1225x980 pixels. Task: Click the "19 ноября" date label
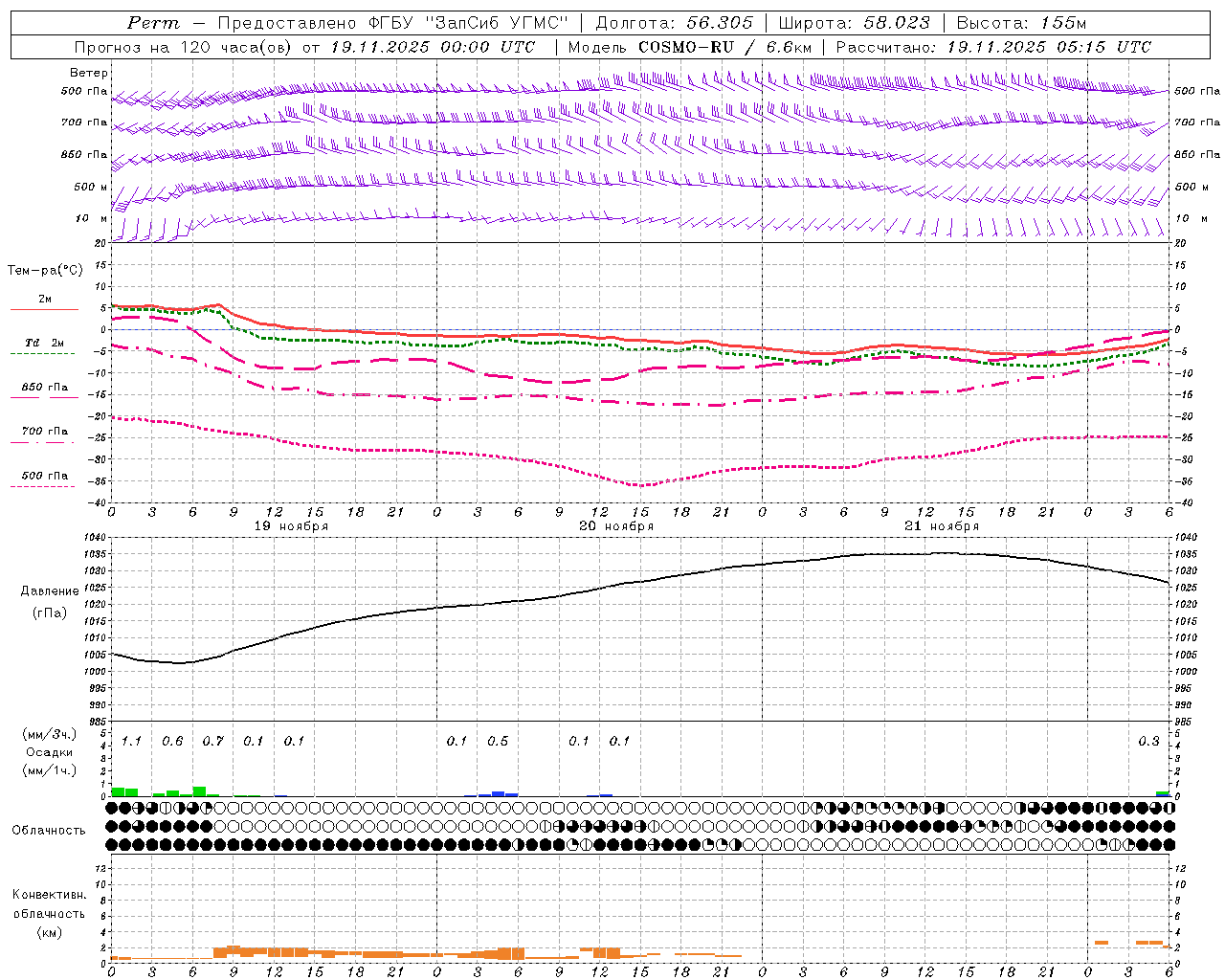point(291,526)
